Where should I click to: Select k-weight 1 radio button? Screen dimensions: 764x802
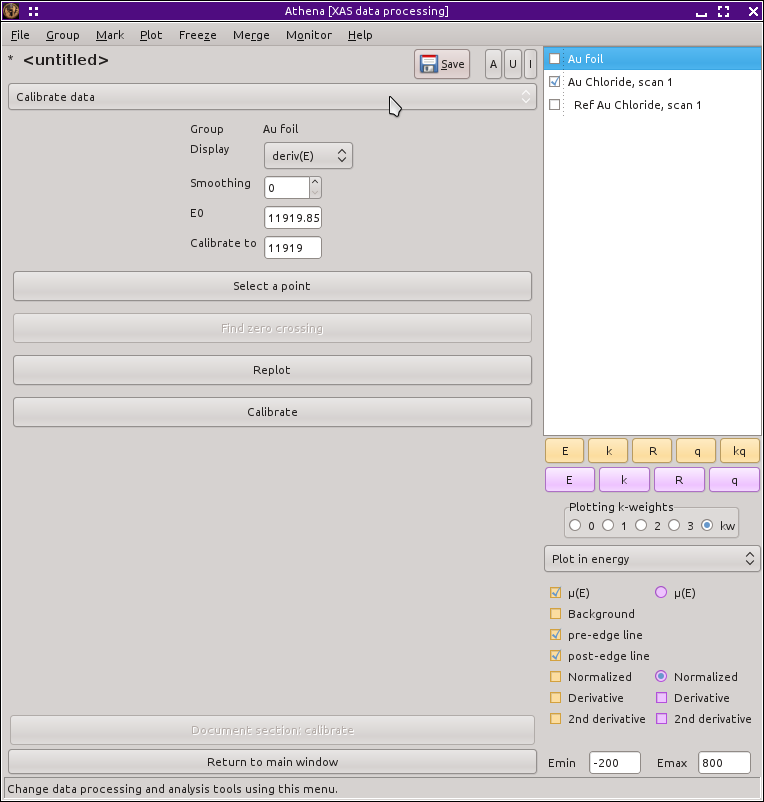tap(608, 525)
